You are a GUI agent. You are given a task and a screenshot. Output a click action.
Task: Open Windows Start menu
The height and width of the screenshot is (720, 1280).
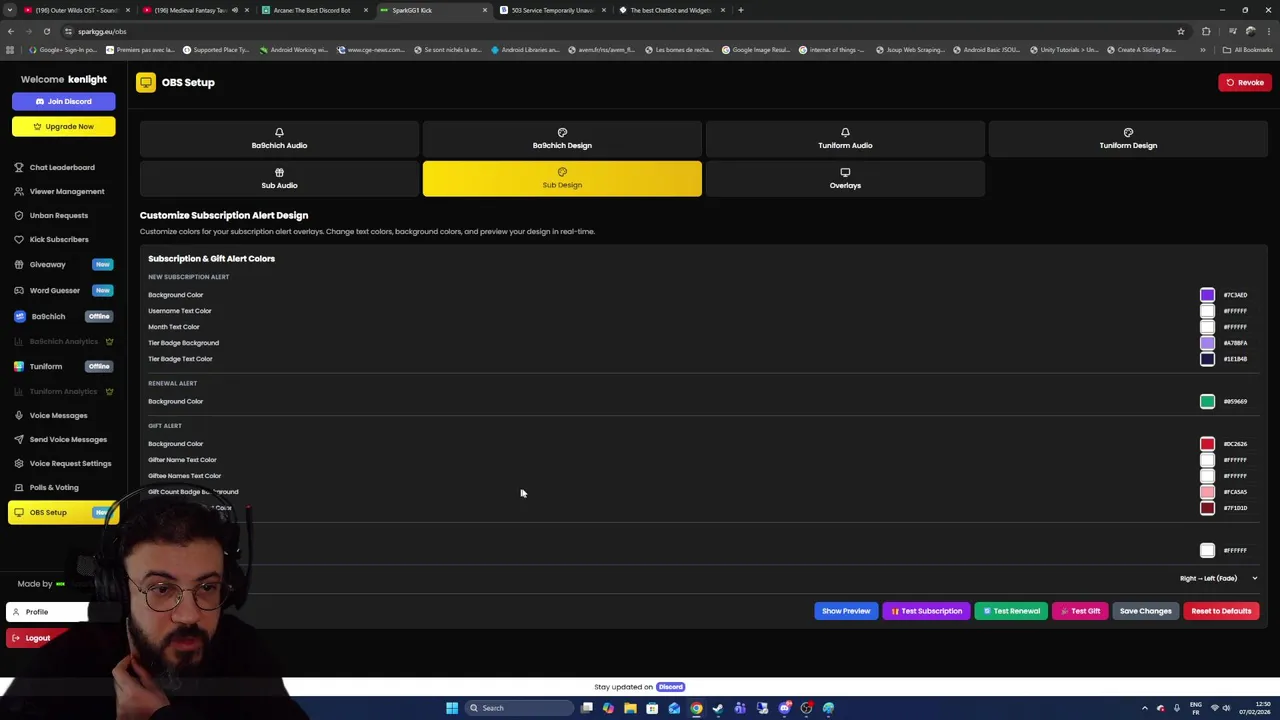tap(452, 708)
